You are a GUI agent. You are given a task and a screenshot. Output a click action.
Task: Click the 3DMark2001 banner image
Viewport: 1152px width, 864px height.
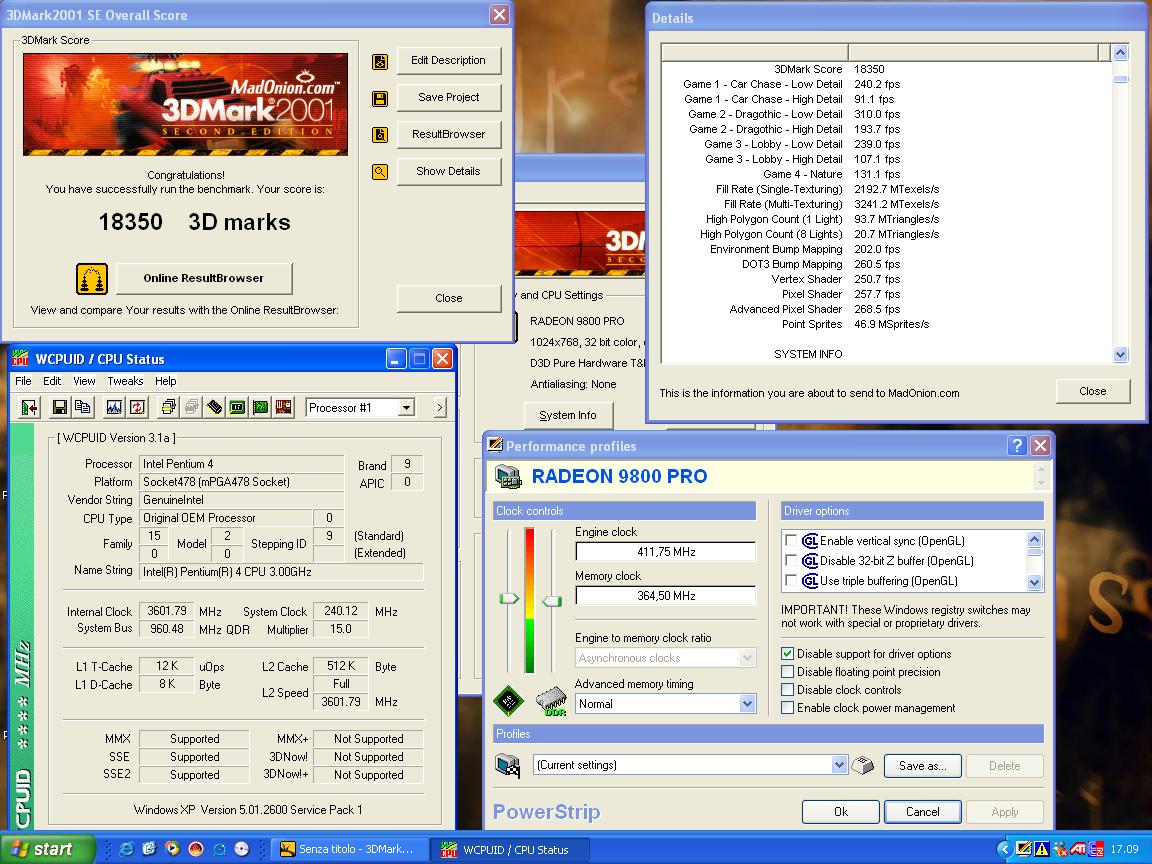(185, 104)
